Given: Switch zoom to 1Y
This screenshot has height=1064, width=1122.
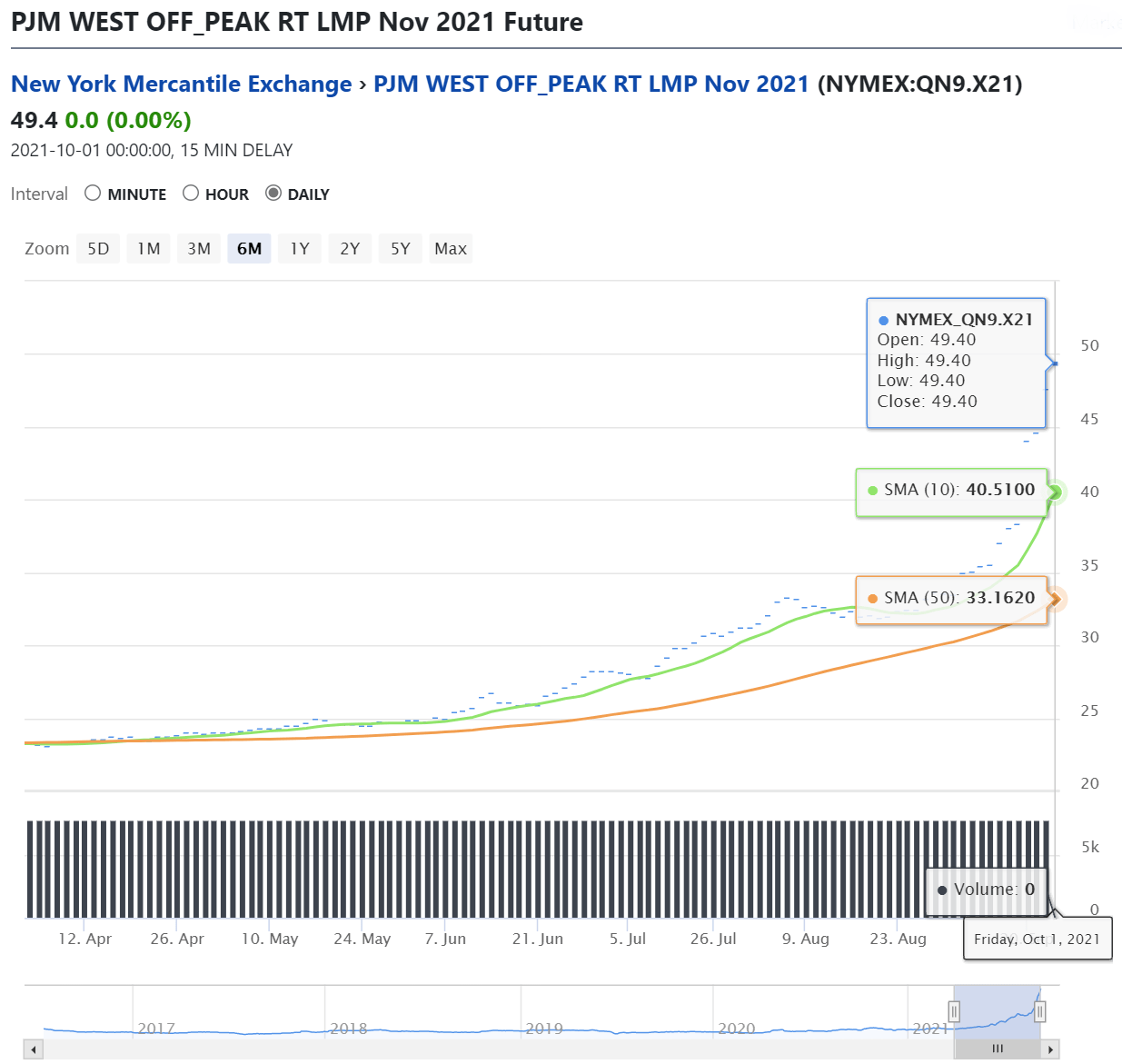Looking at the screenshot, I should (x=300, y=249).
